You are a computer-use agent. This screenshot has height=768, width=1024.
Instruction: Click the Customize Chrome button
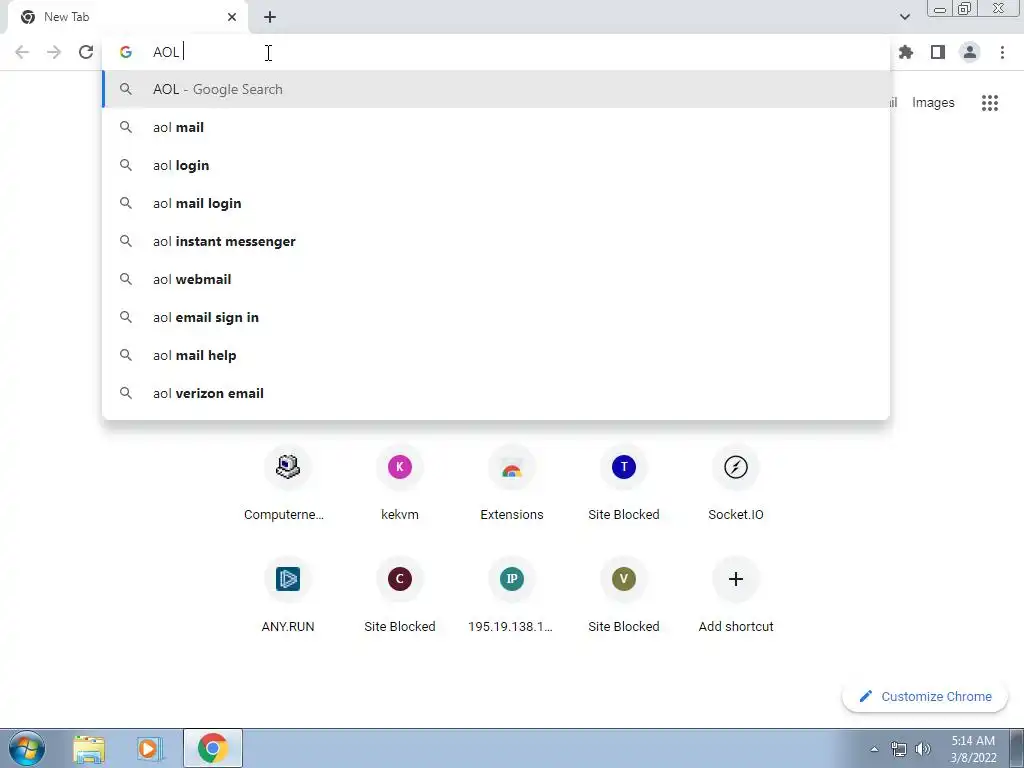tap(925, 696)
